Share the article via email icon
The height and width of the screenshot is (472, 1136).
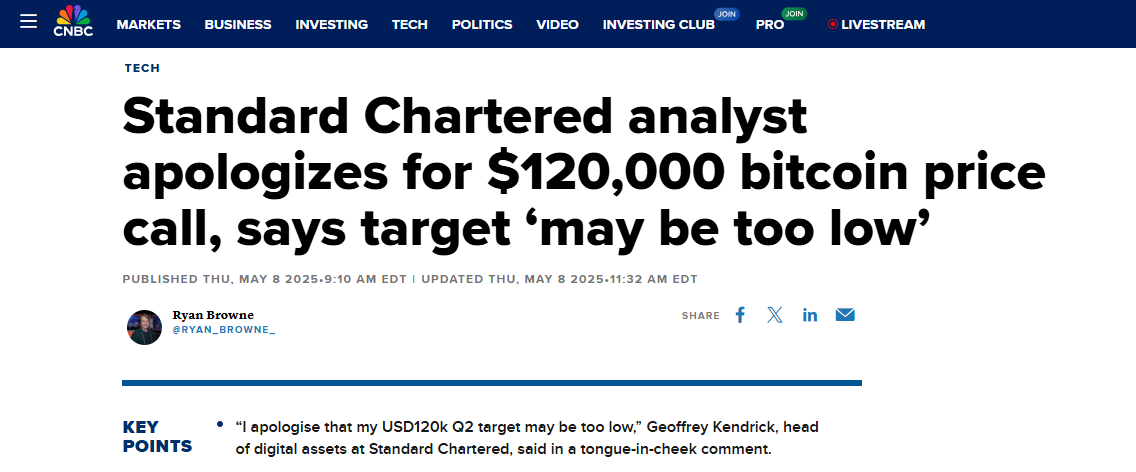pos(845,315)
